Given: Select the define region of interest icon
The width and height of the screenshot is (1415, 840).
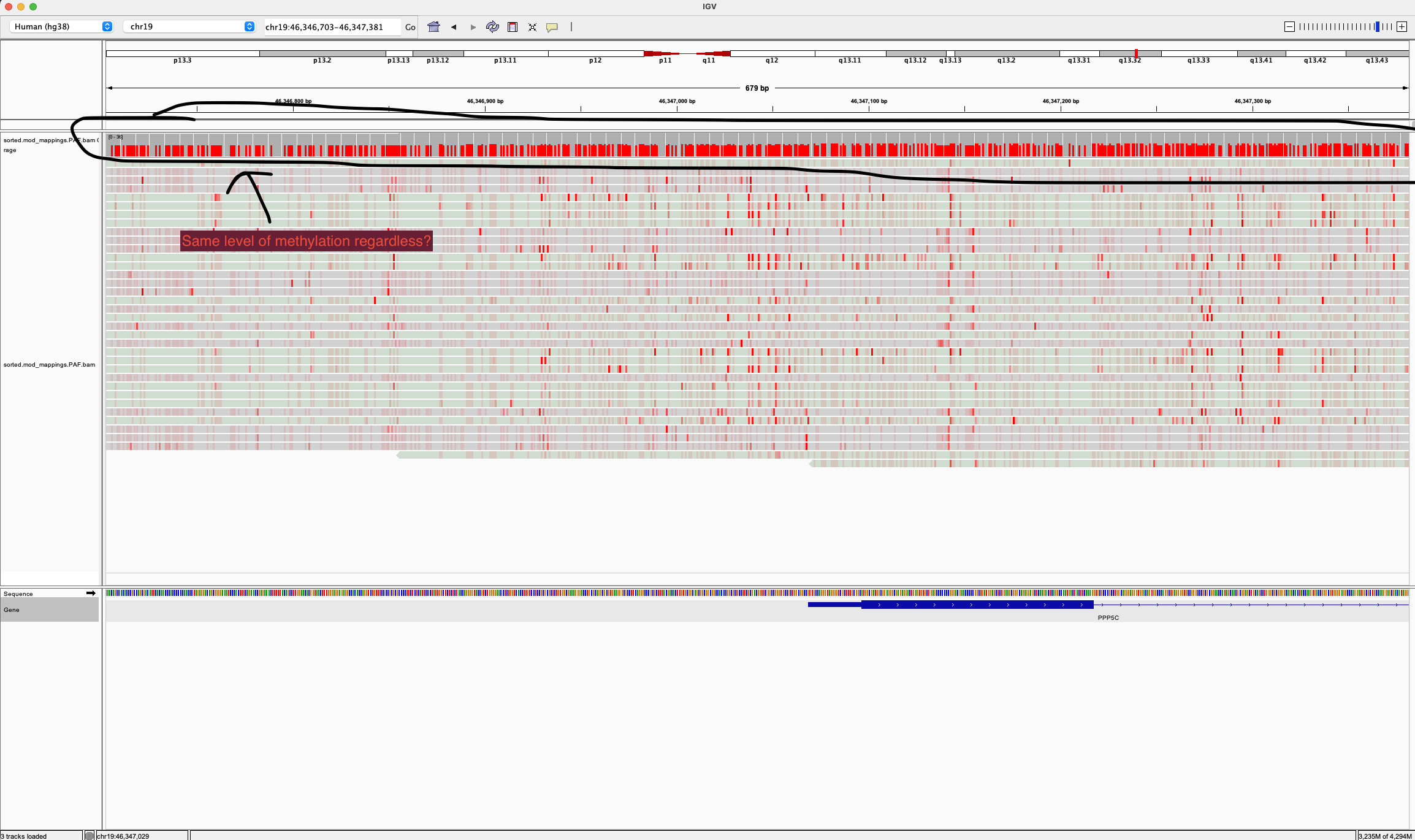Looking at the screenshot, I should [513, 26].
